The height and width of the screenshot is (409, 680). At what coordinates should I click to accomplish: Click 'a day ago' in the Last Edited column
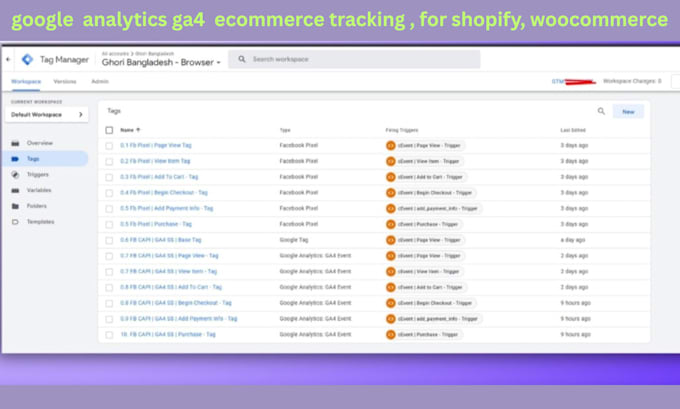[572, 240]
